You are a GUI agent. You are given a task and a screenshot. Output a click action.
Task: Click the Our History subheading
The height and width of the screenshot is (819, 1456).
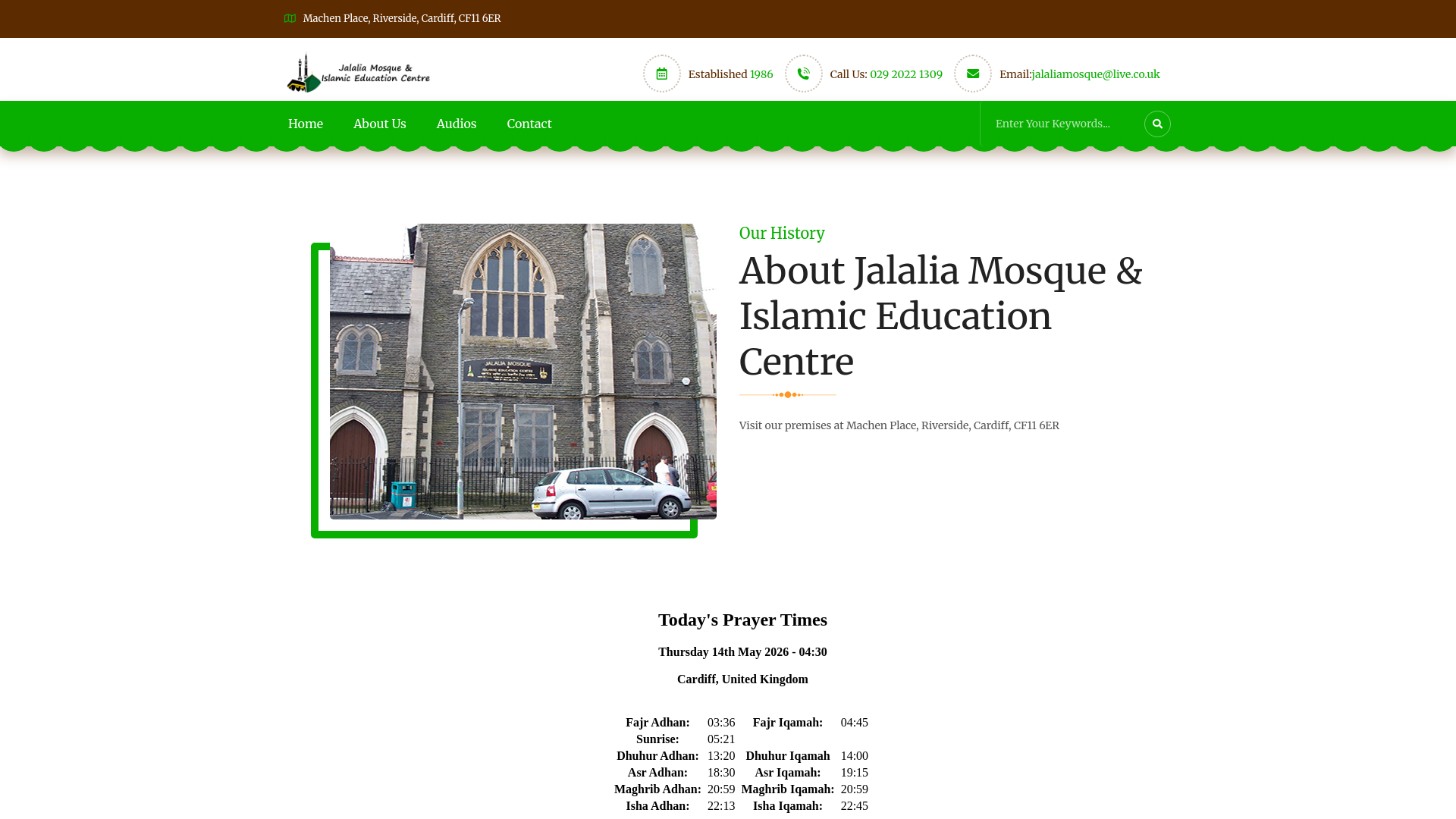[x=782, y=234]
